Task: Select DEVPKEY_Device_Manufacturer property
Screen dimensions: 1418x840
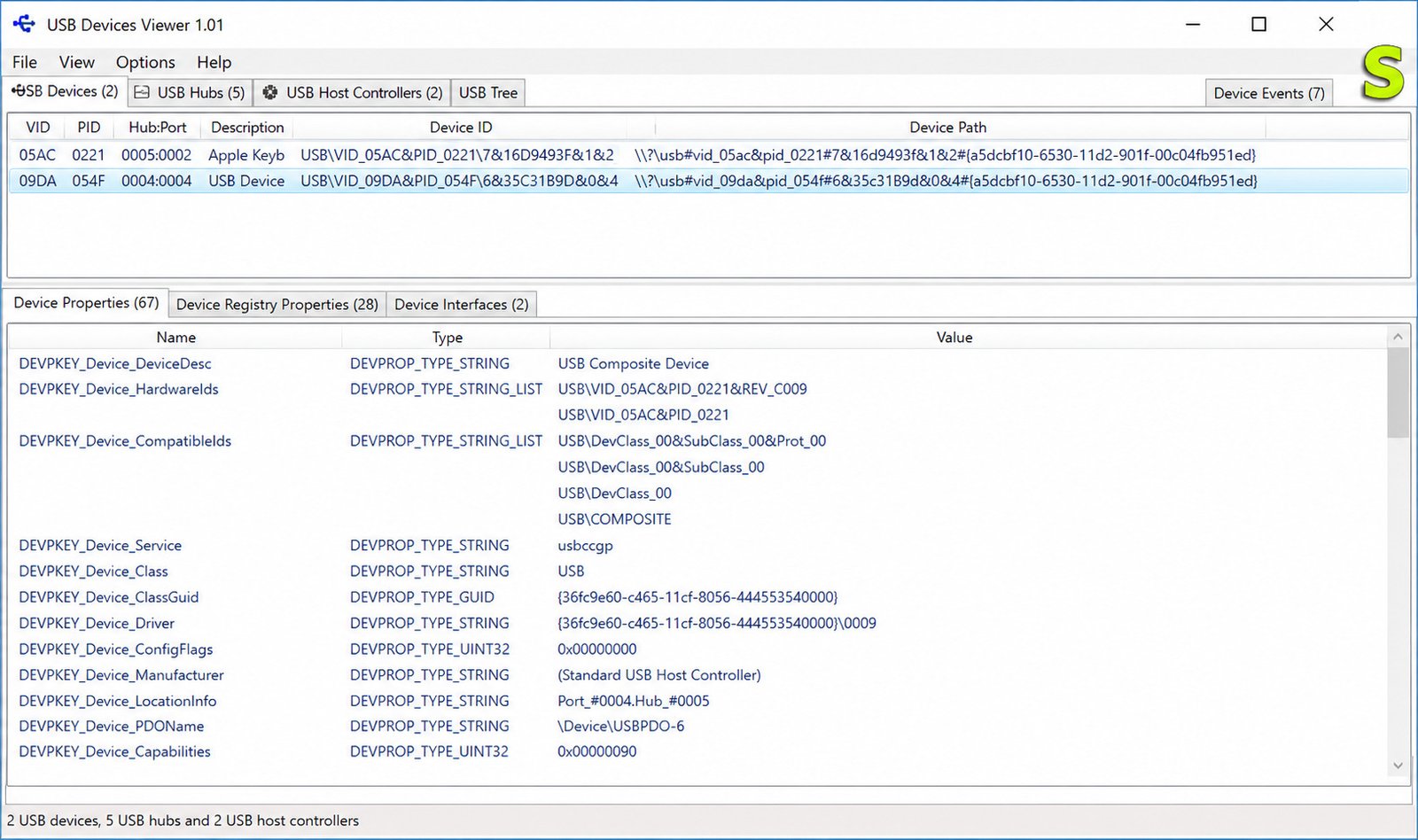Action: pyautogui.click(x=121, y=675)
